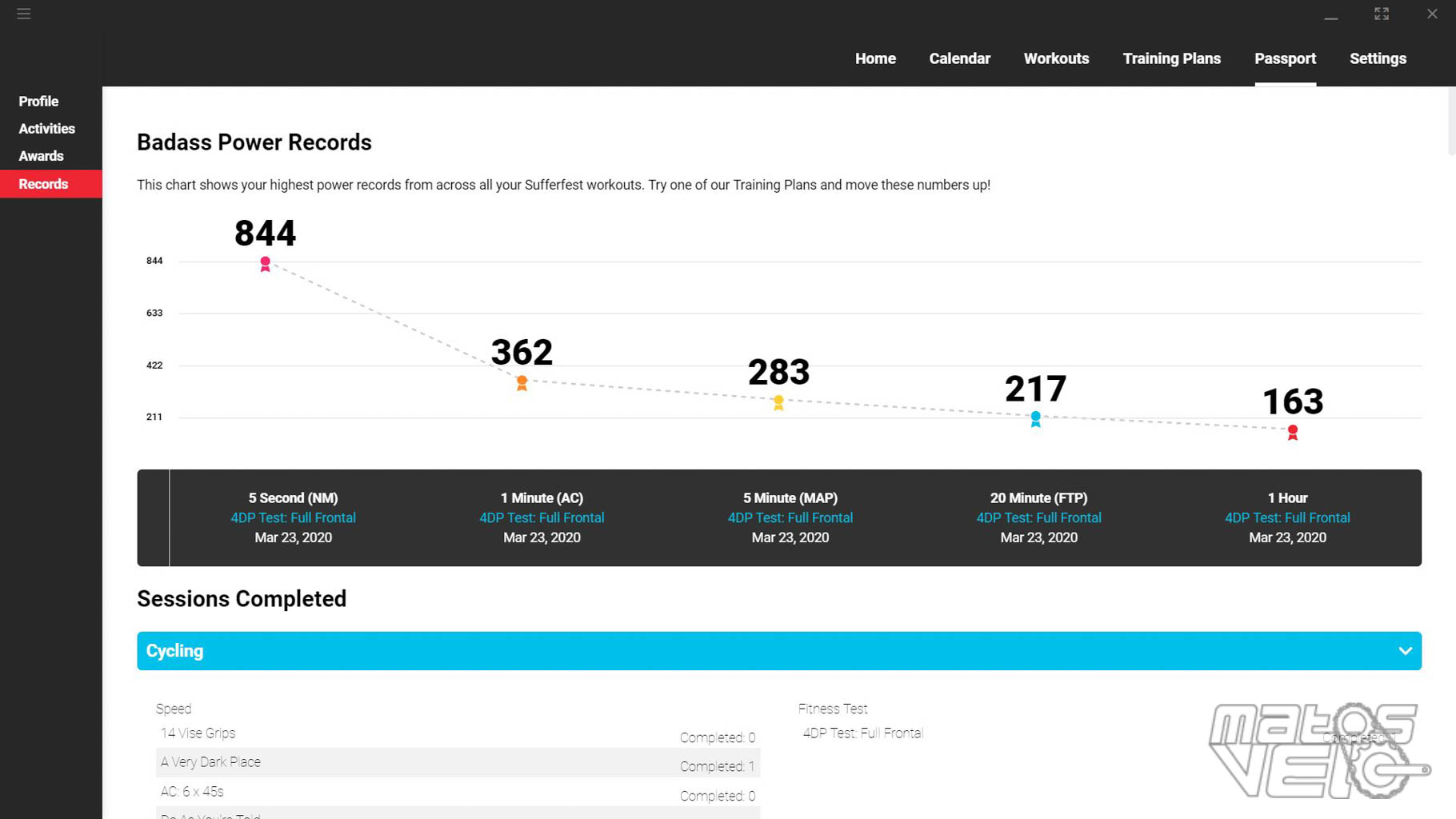Click the 20 Minute (FTP) column heading
The width and height of the screenshot is (1456, 819).
click(1038, 497)
